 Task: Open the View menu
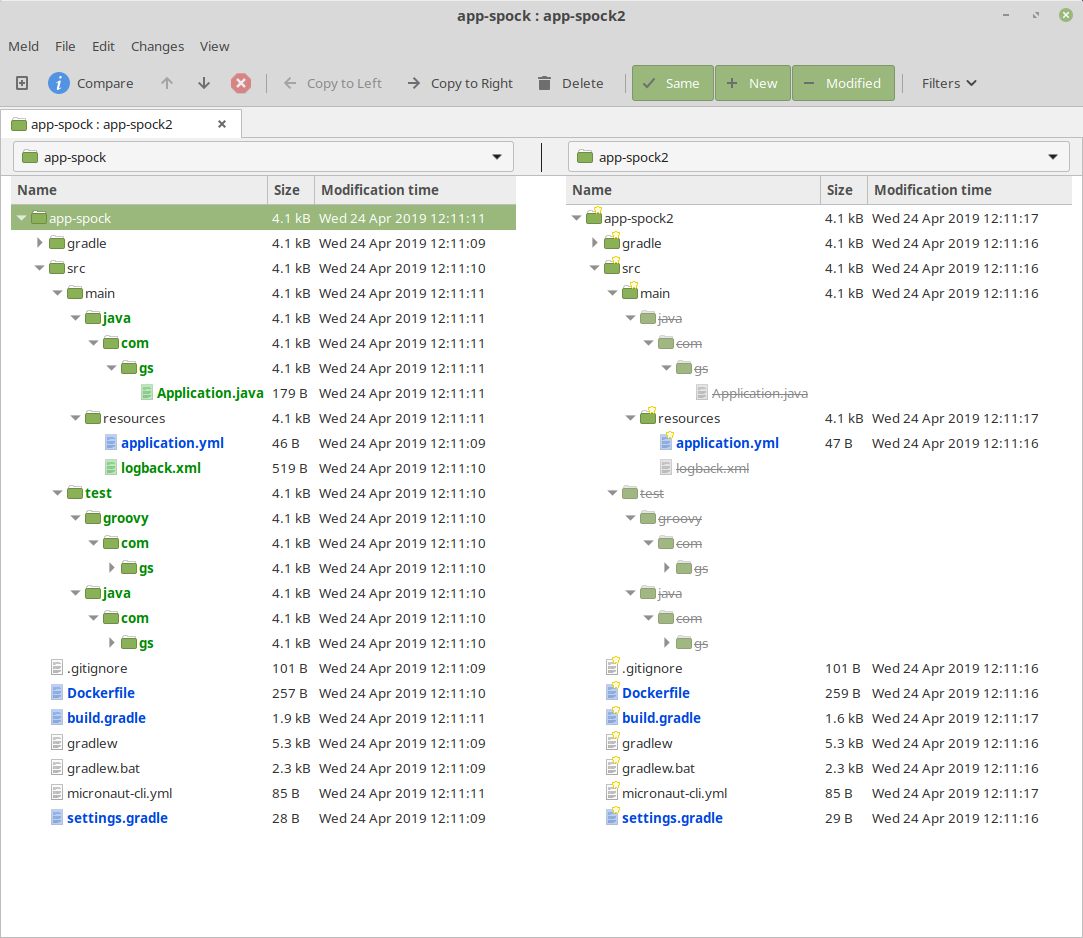pos(214,46)
